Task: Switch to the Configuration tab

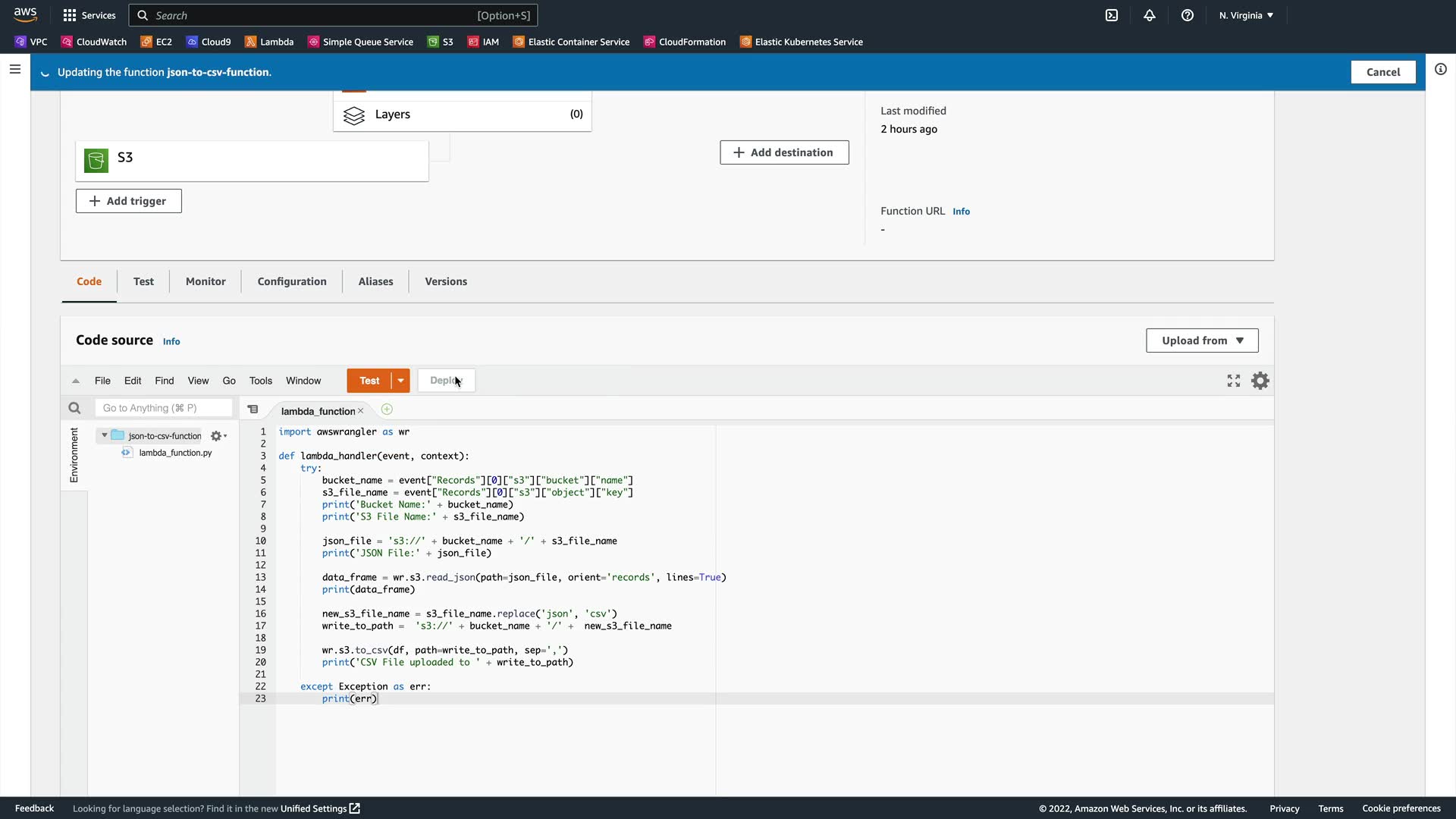Action: (292, 281)
